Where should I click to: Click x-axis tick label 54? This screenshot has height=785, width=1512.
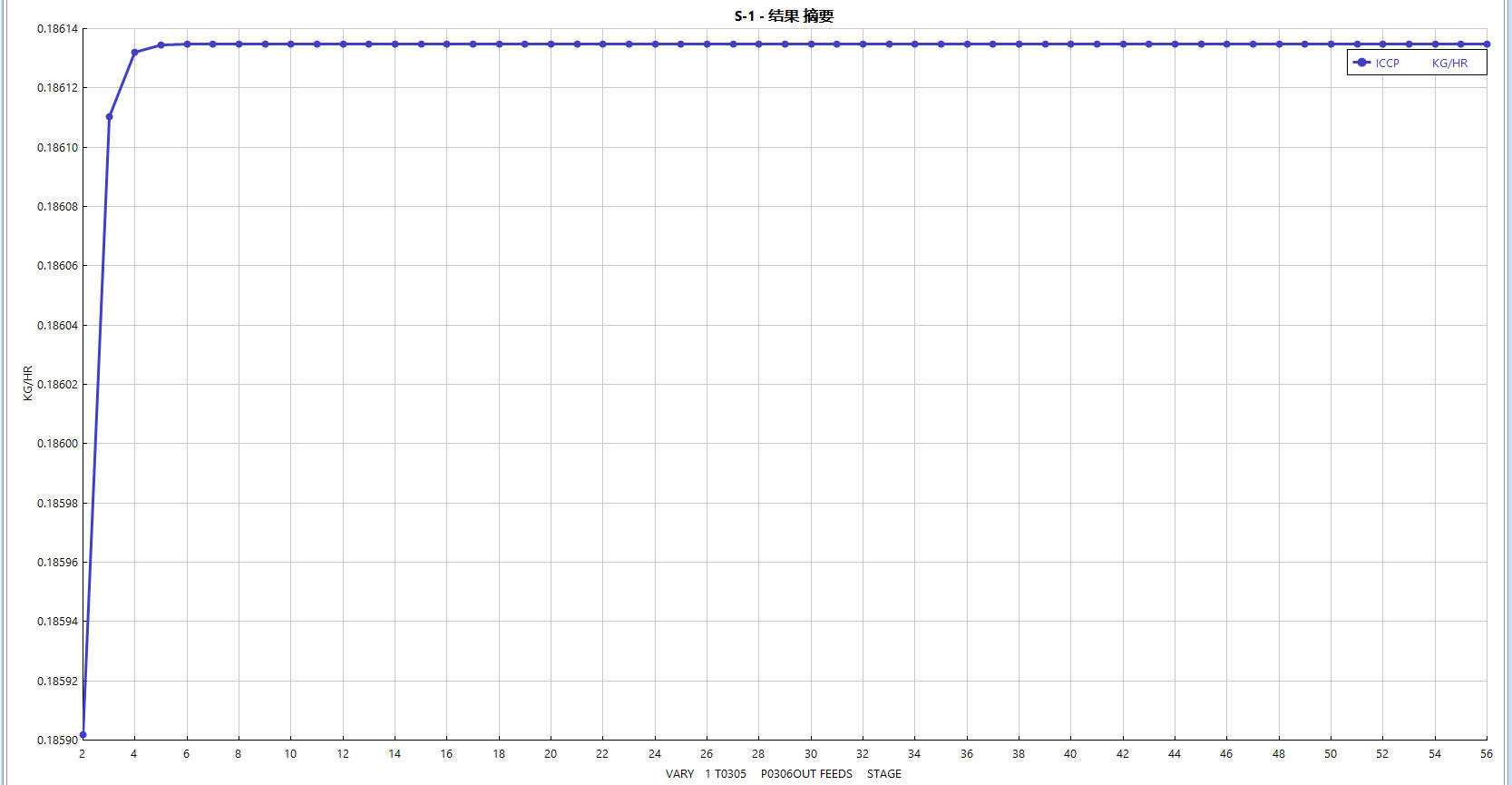(x=1435, y=754)
